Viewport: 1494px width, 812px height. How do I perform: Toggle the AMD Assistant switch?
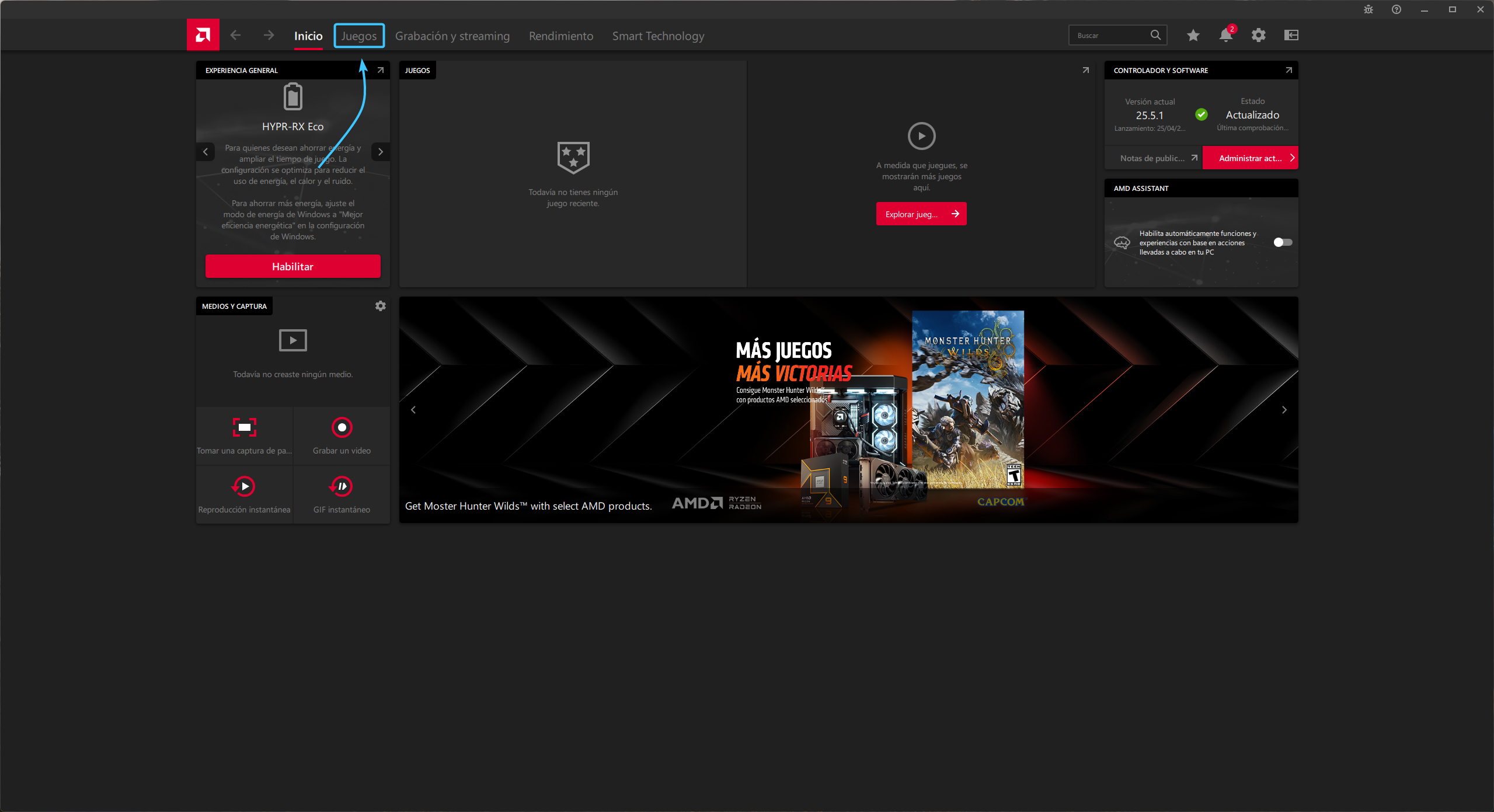[1283, 242]
